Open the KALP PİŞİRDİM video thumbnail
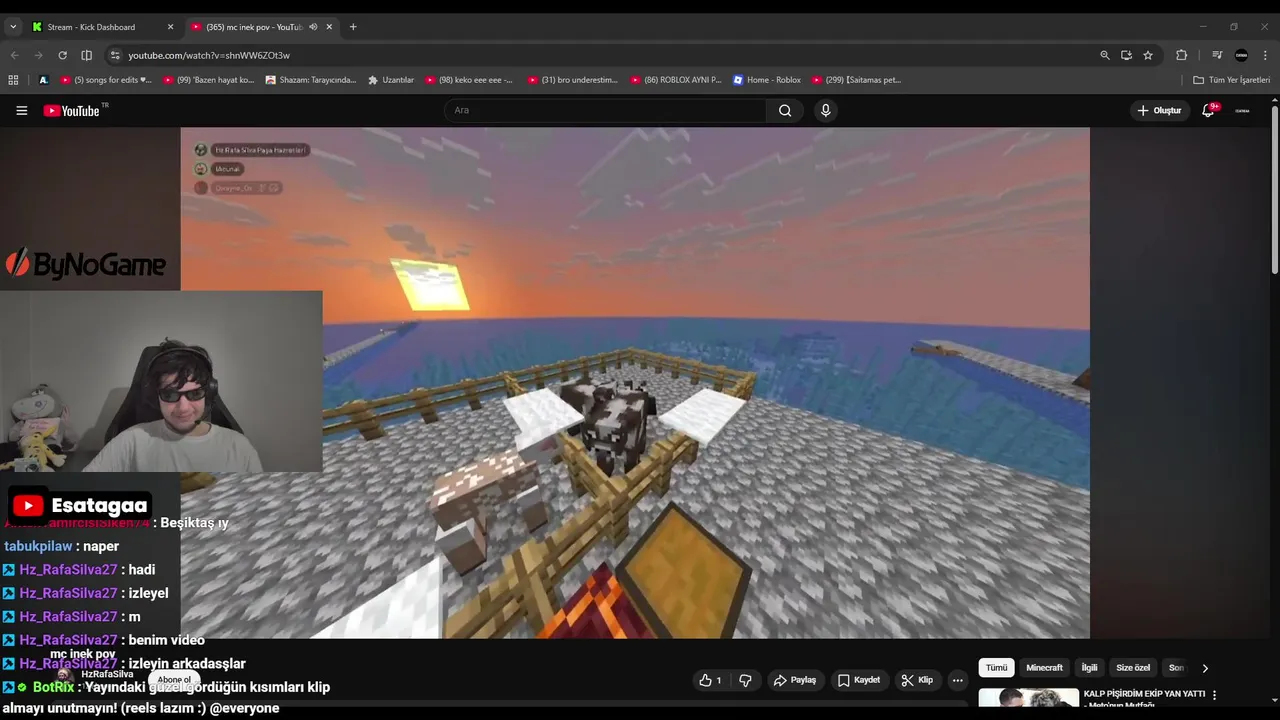 tap(1028, 699)
